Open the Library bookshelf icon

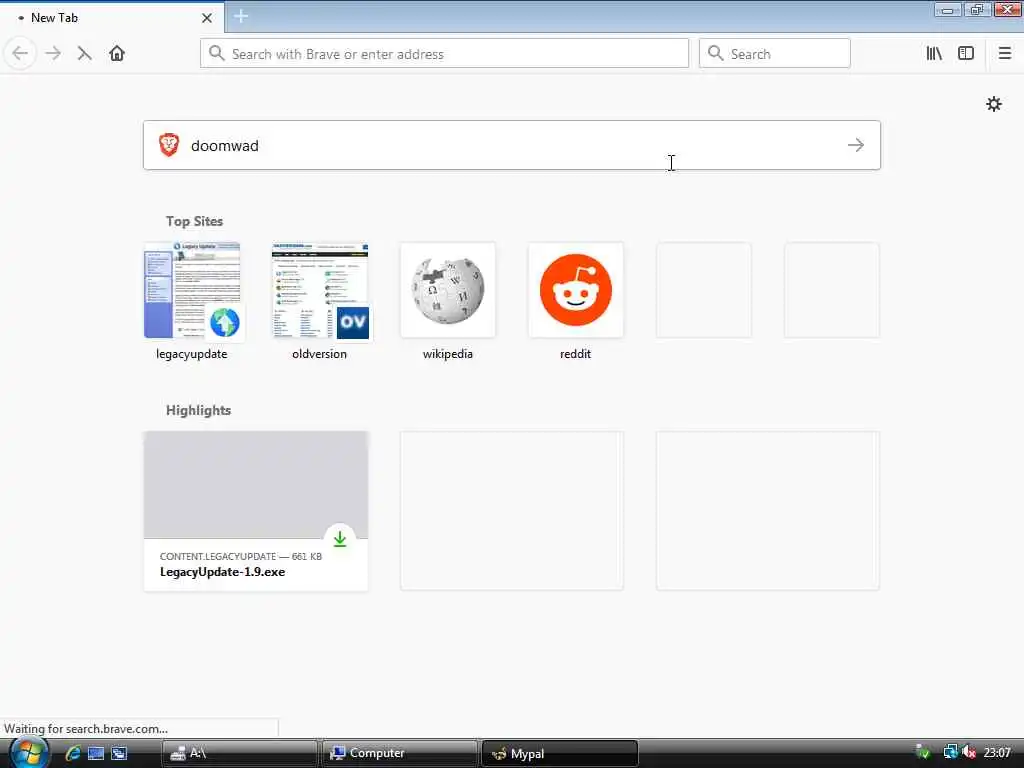click(x=934, y=54)
